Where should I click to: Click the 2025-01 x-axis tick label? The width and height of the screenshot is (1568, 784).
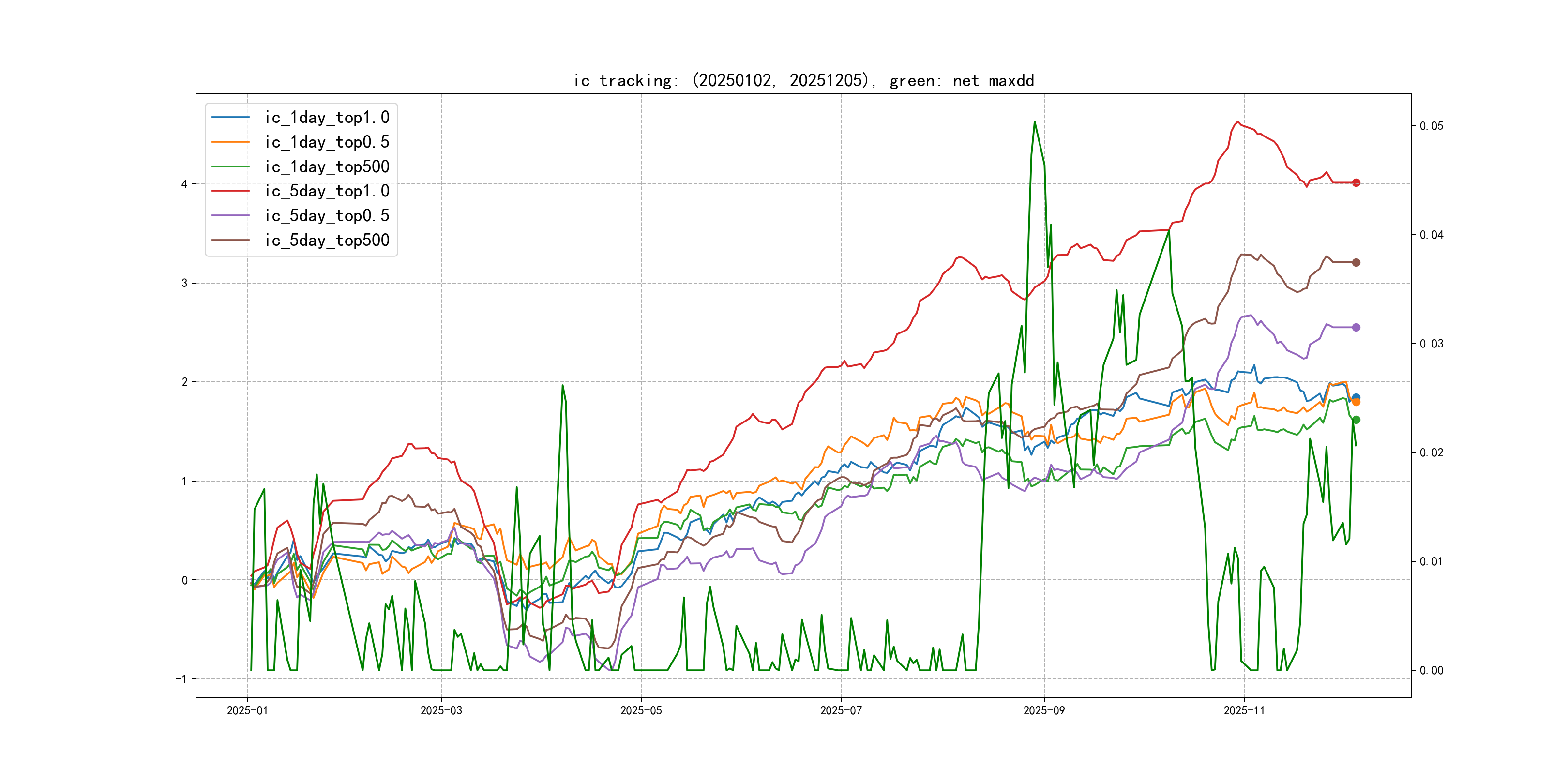coord(247,710)
